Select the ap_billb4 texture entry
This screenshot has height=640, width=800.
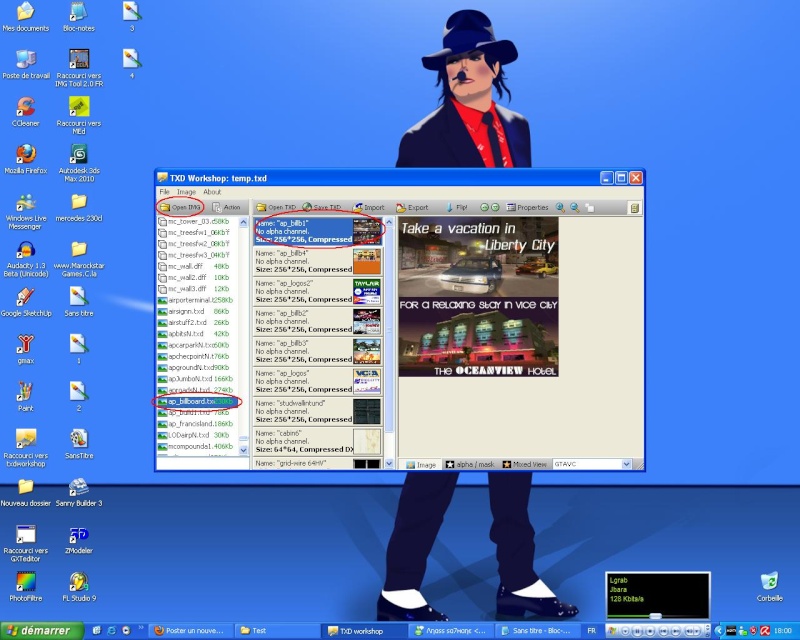point(318,261)
